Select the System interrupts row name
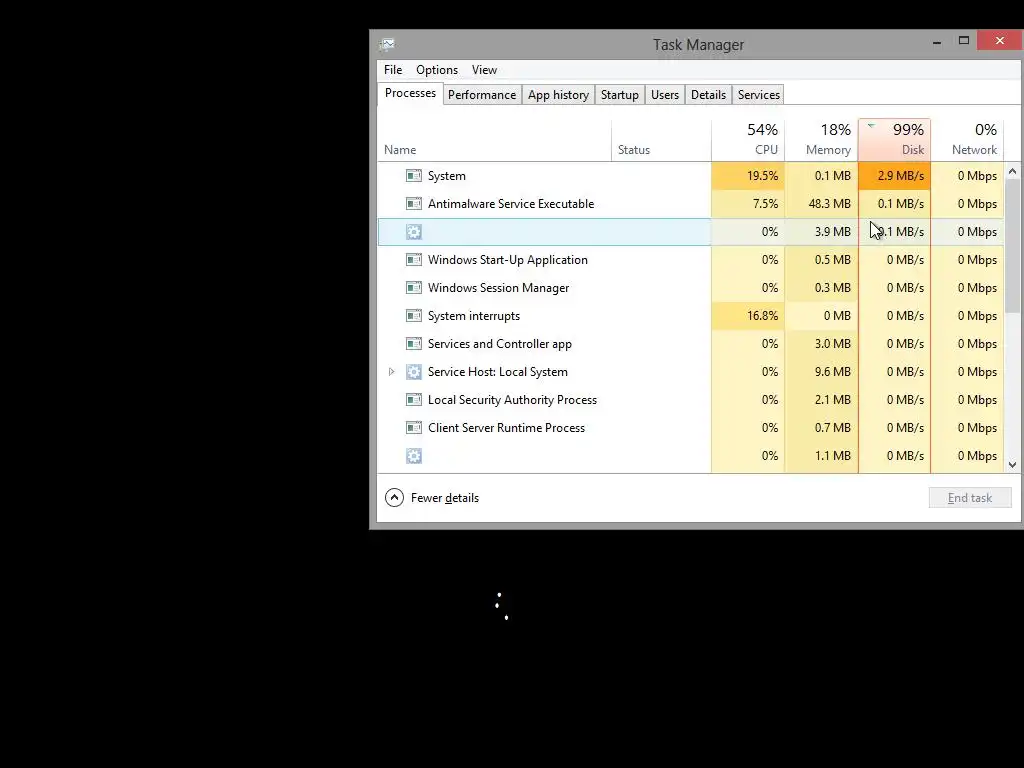The image size is (1024, 768). point(473,316)
